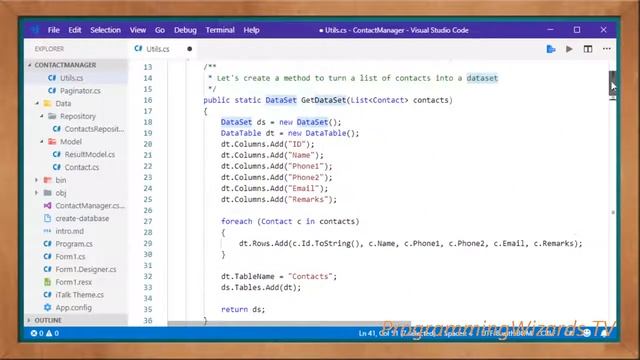Open the Selection menu
640x360 pixels.
pos(105,30)
